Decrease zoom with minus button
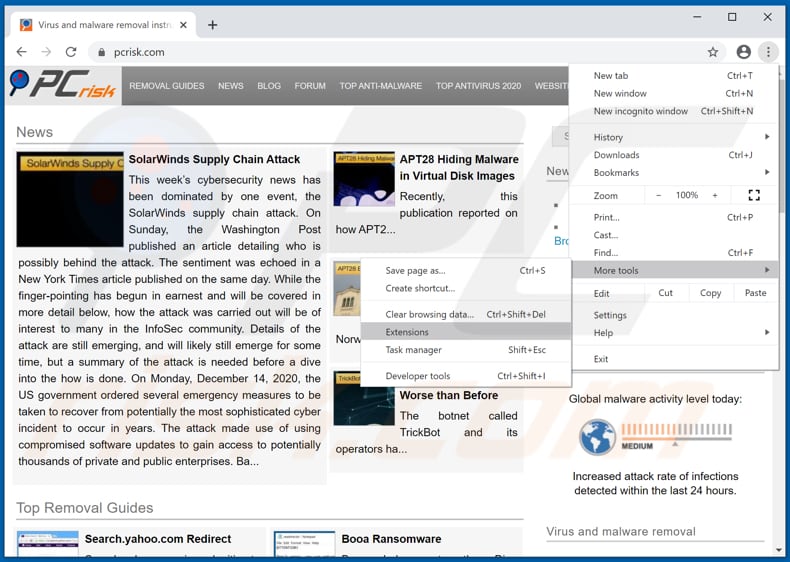This screenshot has height=562, width=790. [x=659, y=195]
